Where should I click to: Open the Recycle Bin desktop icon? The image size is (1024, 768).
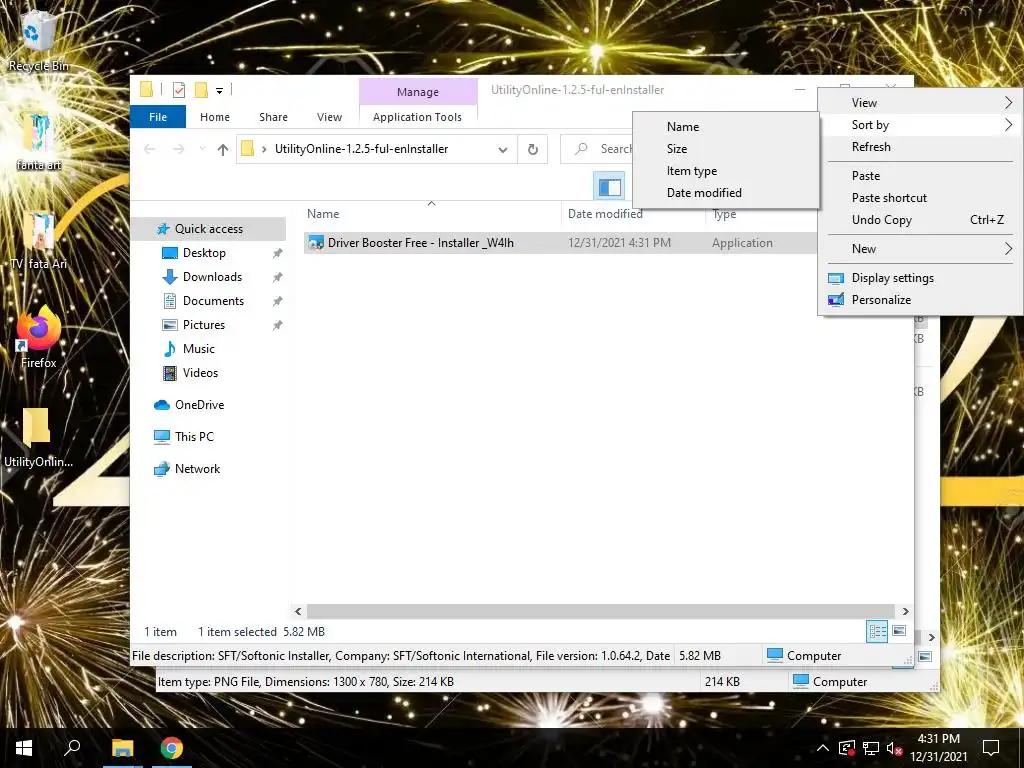point(38,40)
